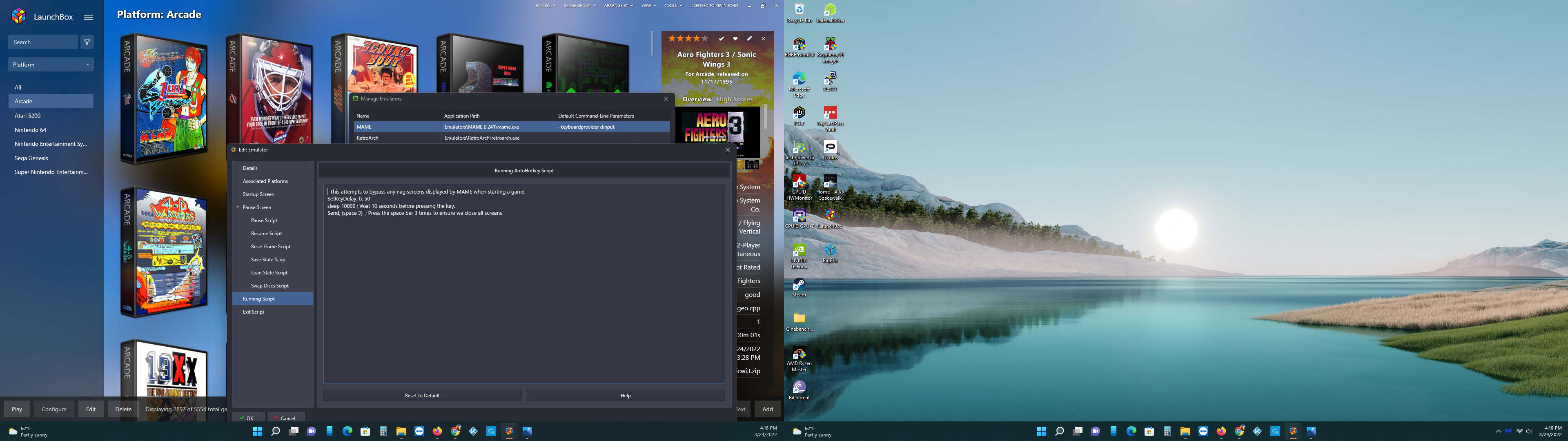
Task: Select Startup Screen in Edit Emulator
Action: [273, 194]
